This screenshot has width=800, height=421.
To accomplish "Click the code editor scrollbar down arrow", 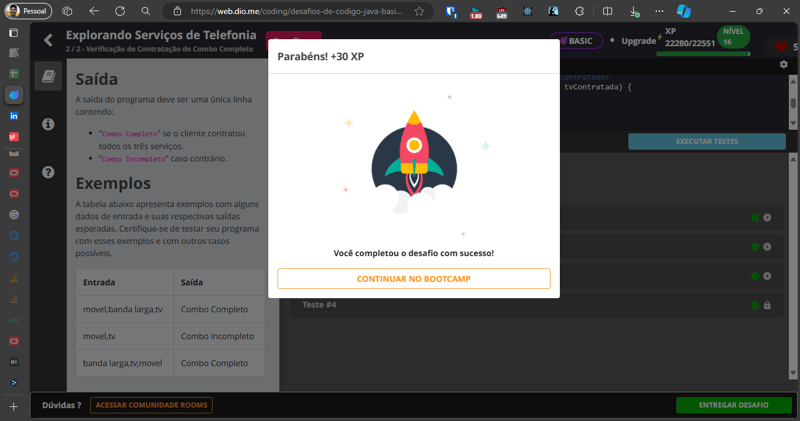I will click(x=793, y=123).
